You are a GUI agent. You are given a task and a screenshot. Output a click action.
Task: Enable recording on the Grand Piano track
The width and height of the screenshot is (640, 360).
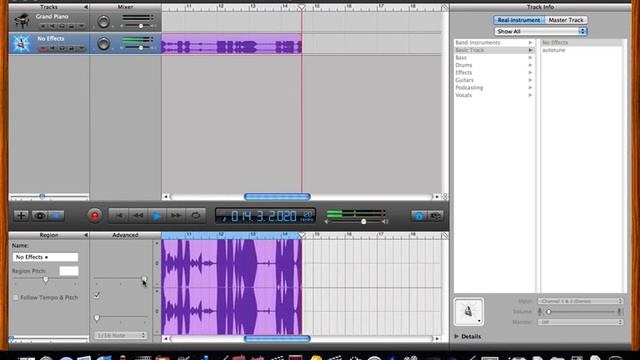[x=42, y=26]
